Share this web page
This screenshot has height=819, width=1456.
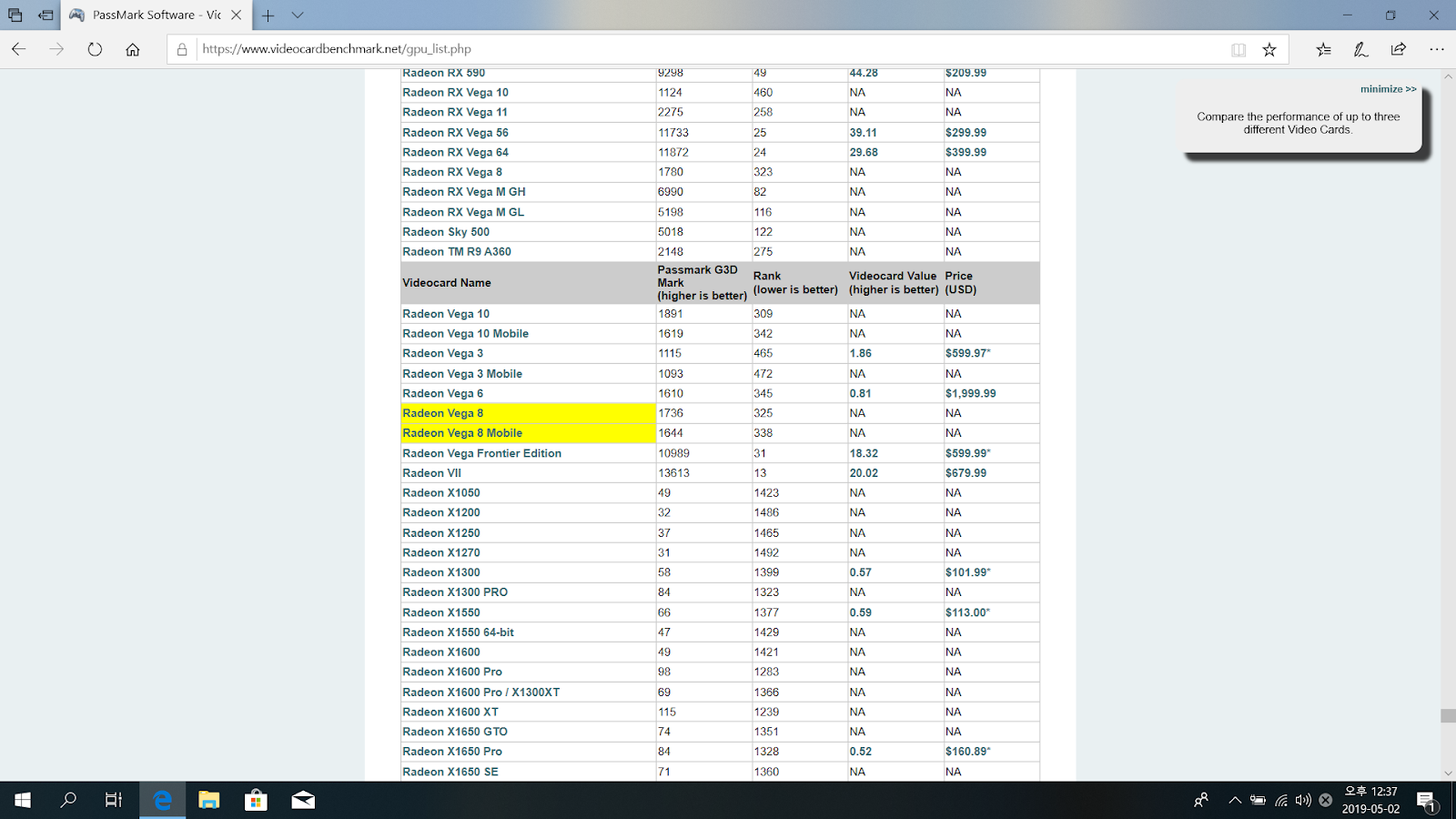[x=1399, y=49]
